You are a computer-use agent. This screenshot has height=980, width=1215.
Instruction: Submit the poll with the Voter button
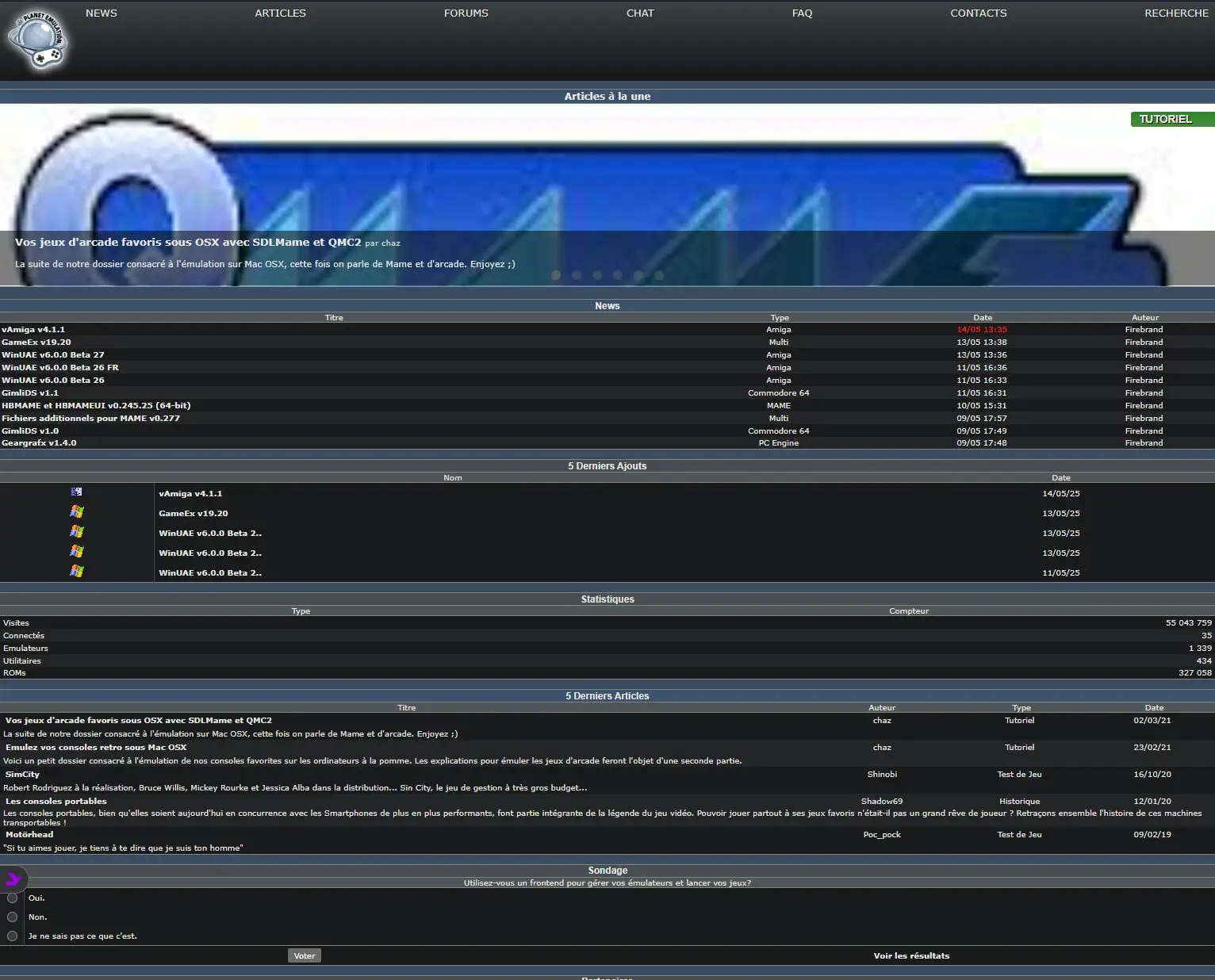[305, 955]
